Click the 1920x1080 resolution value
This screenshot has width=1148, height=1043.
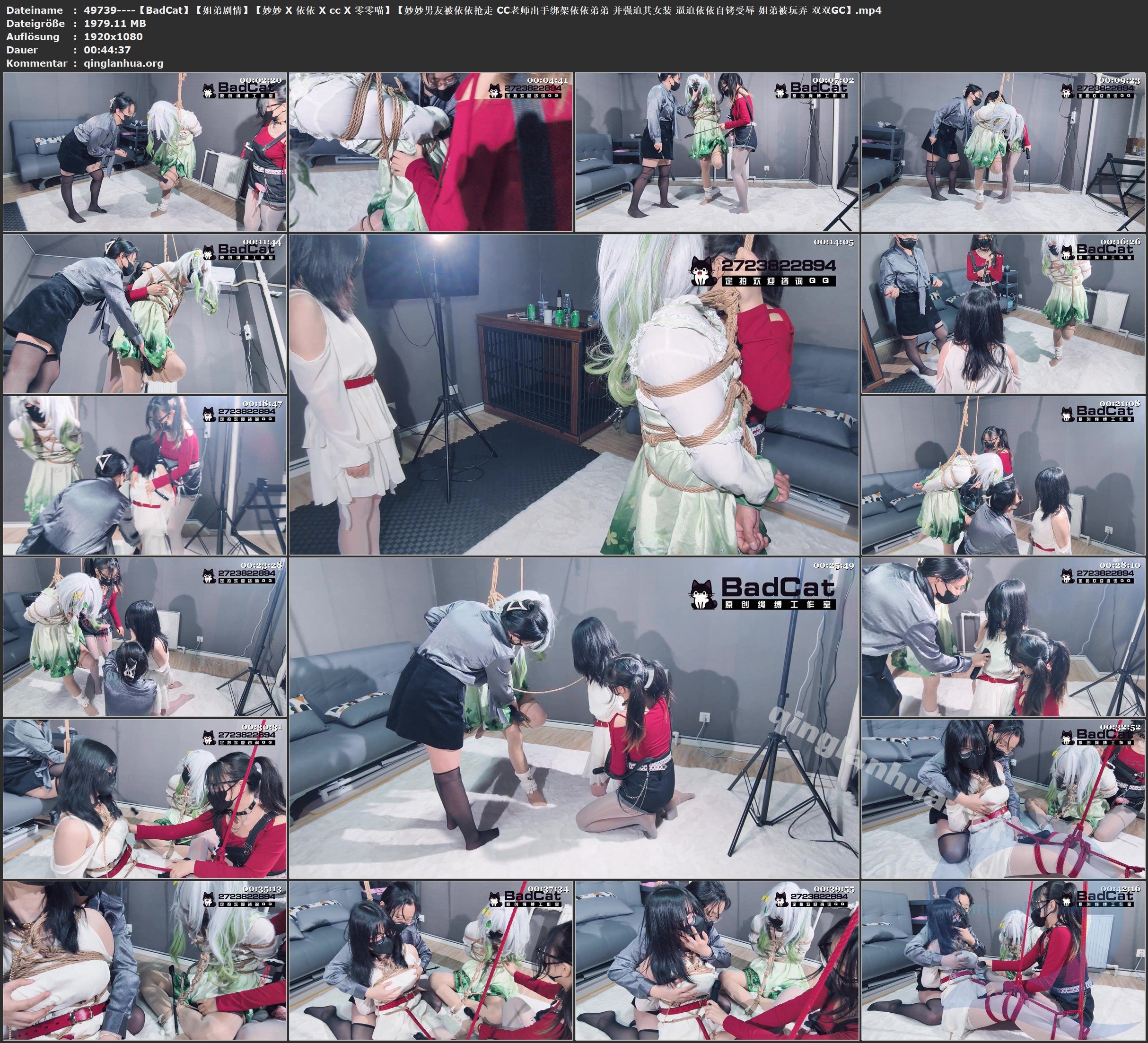(x=113, y=36)
